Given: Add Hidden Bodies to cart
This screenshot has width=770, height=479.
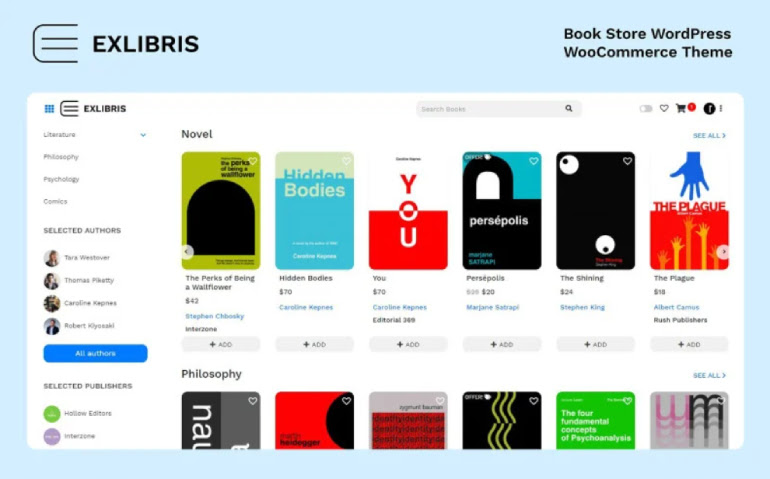Looking at the screenshot, I should (x=314, y=344).
